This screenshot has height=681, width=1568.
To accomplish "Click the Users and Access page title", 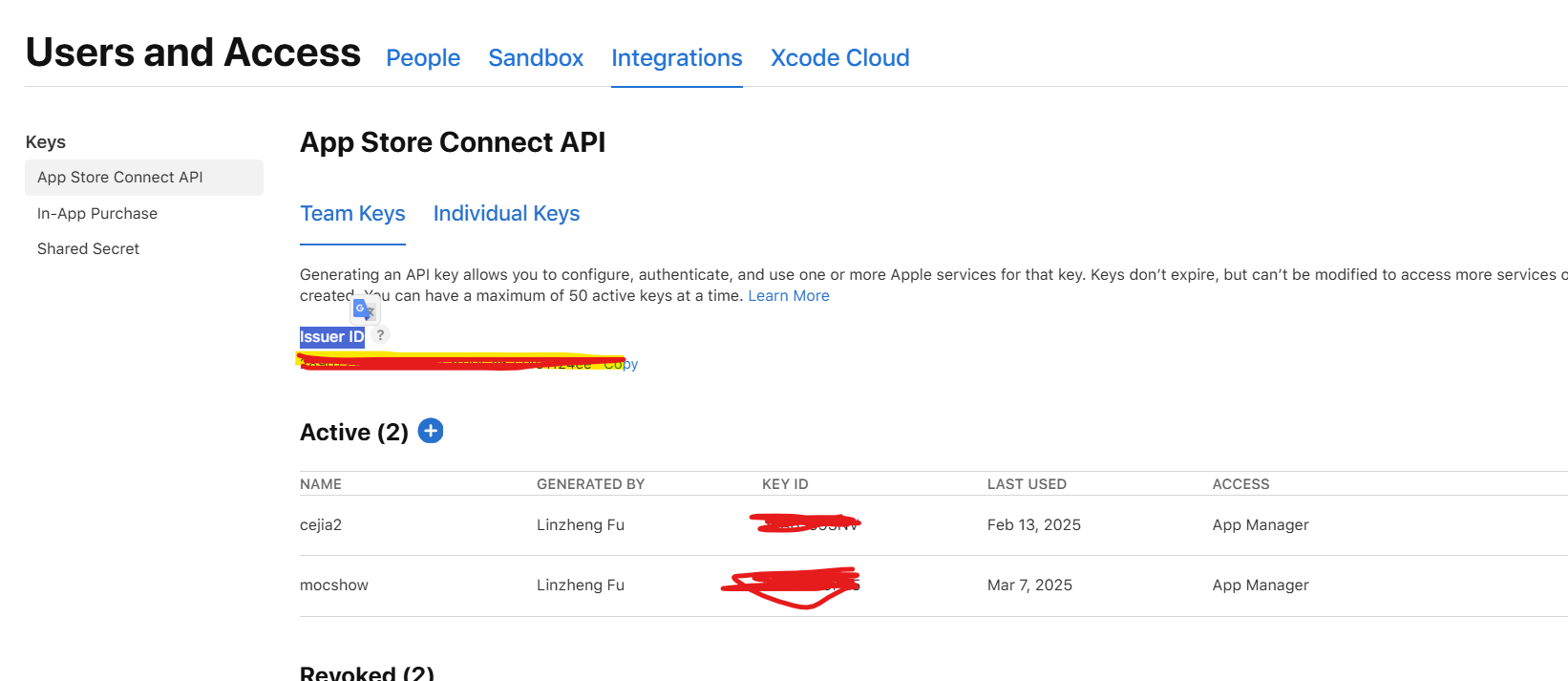I will click(193, 53).
